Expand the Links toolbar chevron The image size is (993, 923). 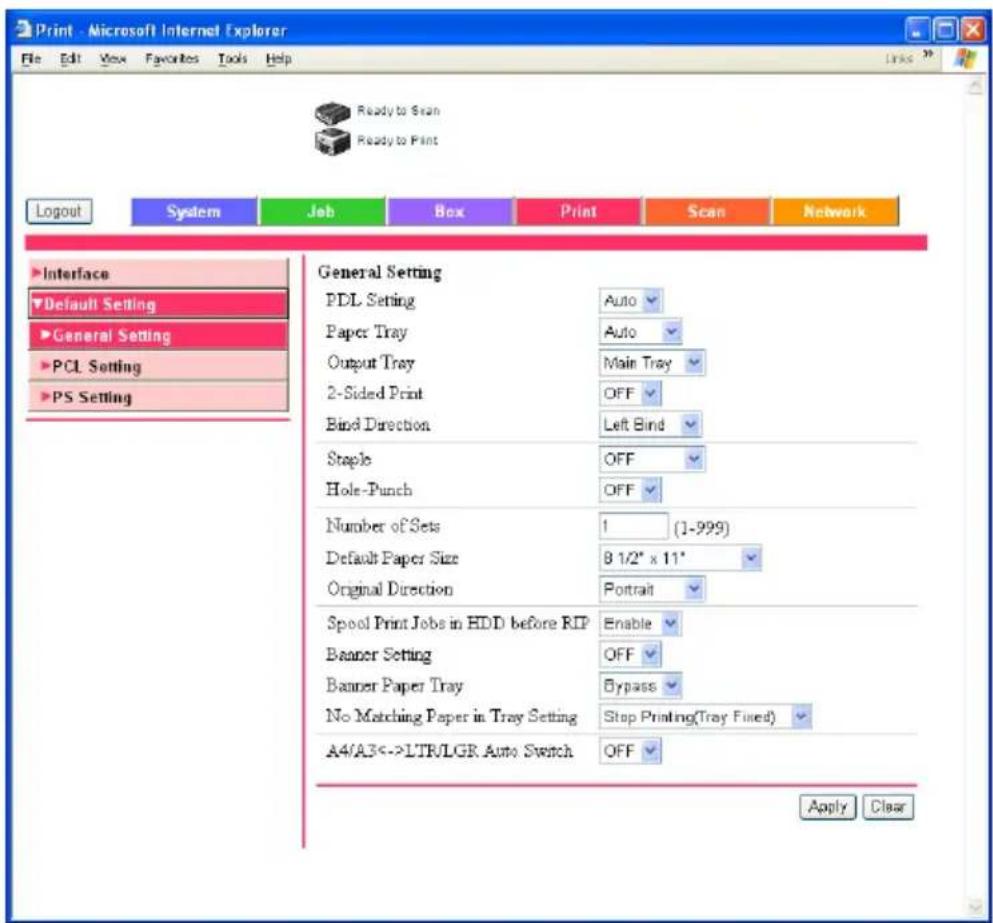click(x=928, y=54)
